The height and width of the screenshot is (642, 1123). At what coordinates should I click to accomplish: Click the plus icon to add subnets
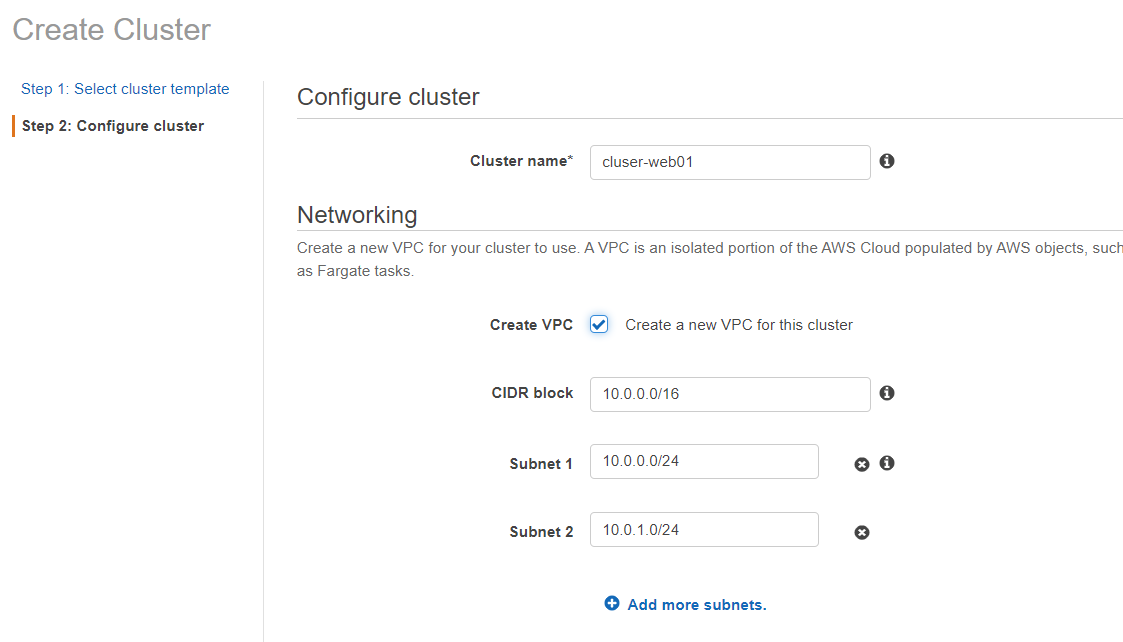[612, 603]
